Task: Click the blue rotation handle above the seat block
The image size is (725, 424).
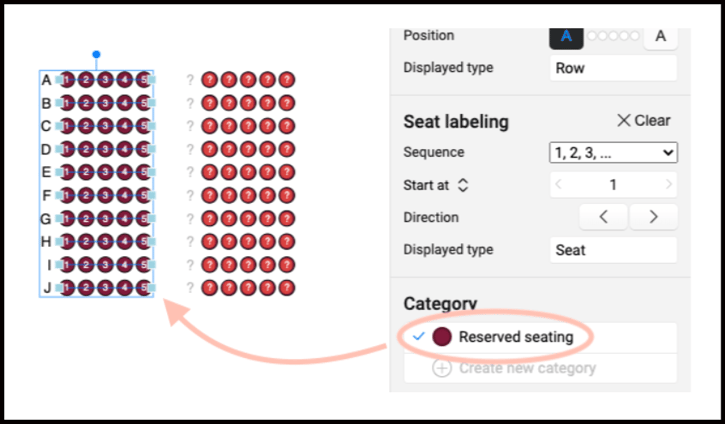Action: click(x=96, y=54)
